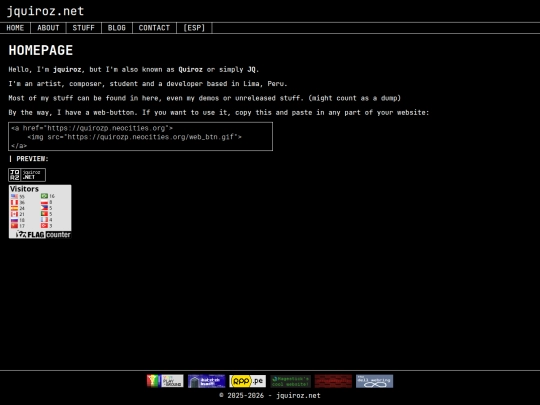Click the Russia flag in Visitors
The width and height of the screenshot is (540, 405).
14,220
